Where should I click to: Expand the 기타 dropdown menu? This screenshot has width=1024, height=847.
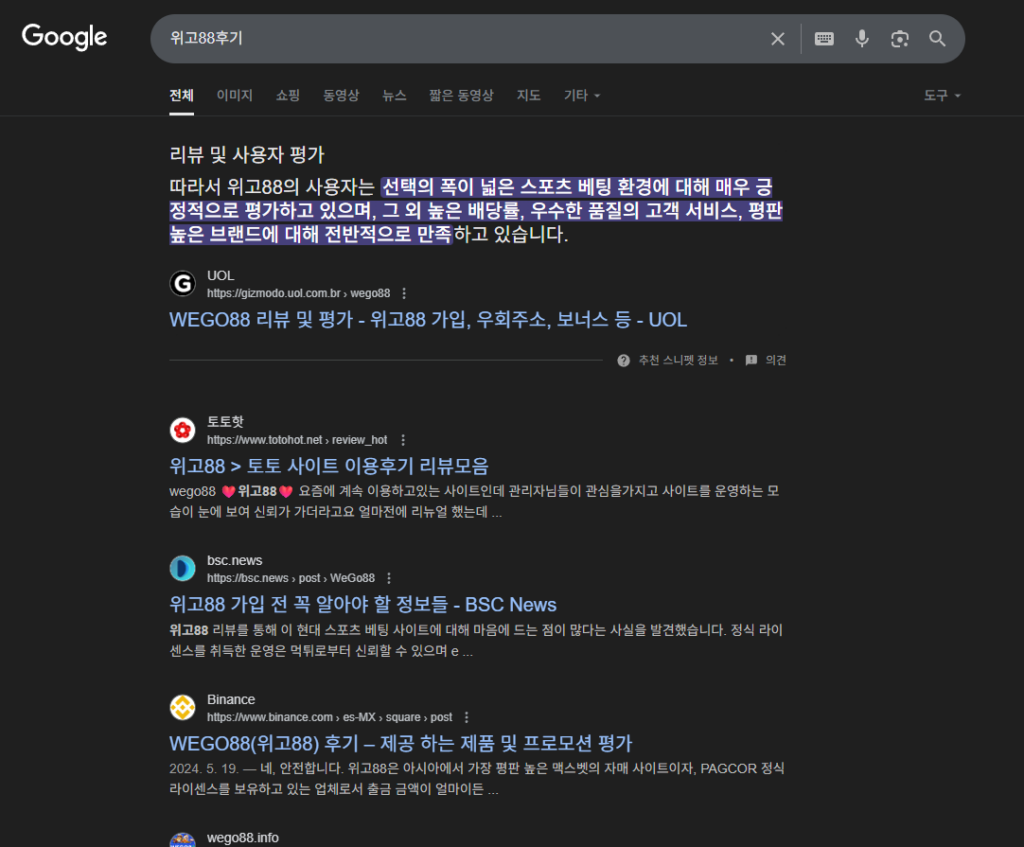coord(582,95)
